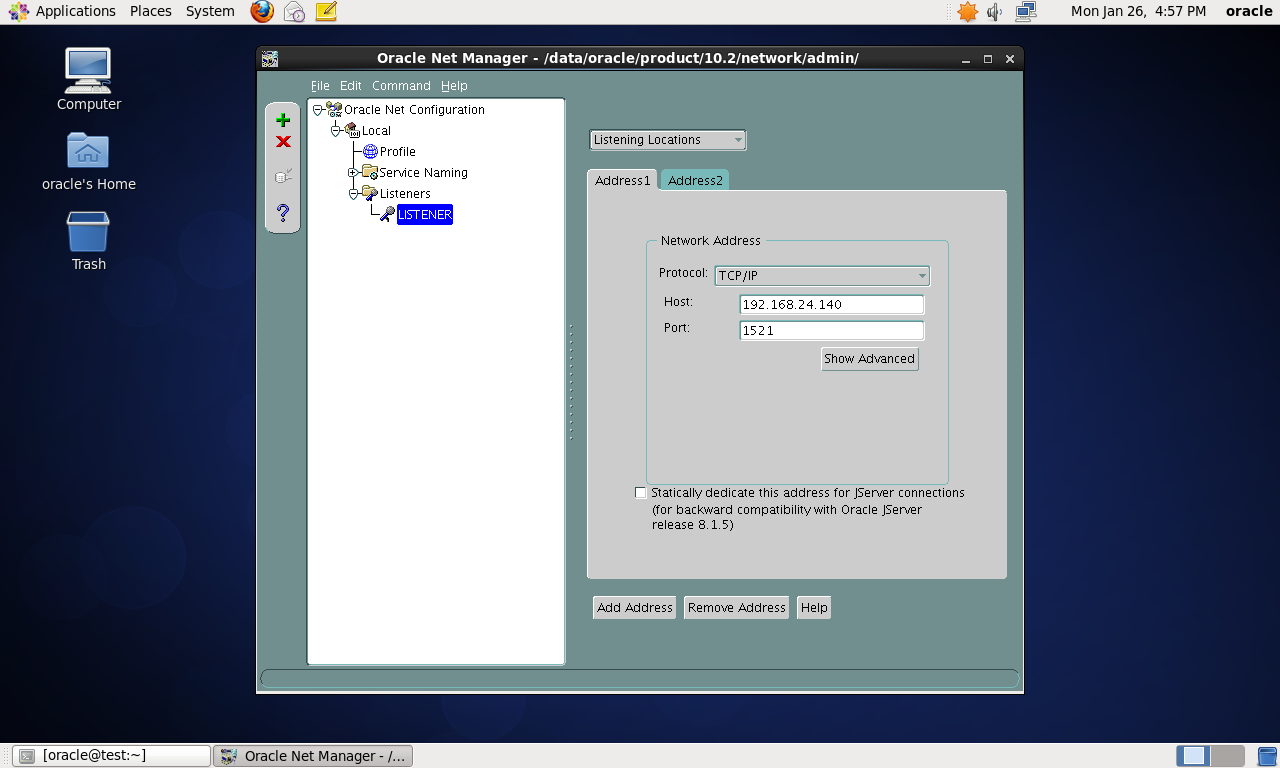Open the Command menu
Viewport: 1280px width, 768px height.
pyautogui.click(x=401, y=86)
